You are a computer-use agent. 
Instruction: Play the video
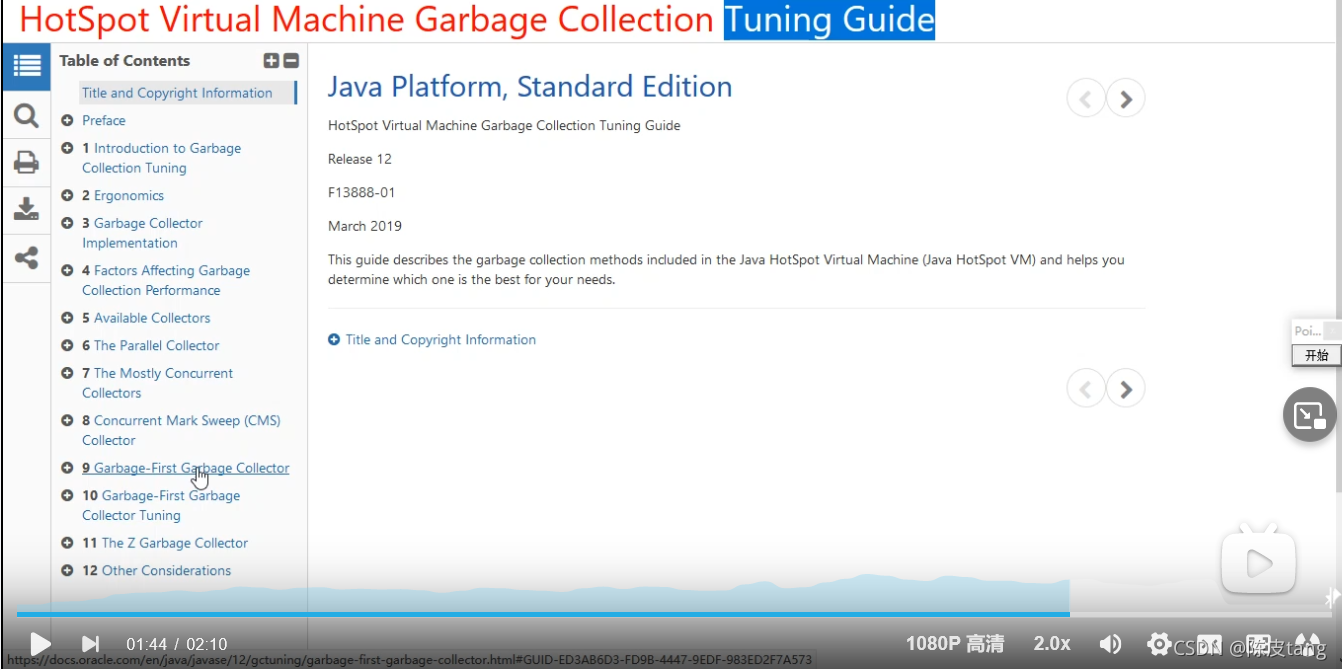pos(40,644)
